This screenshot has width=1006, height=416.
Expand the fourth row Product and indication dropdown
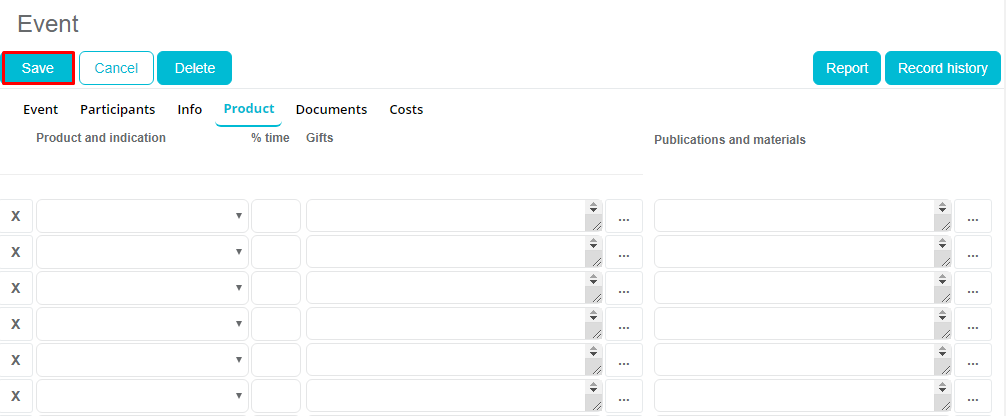pos(142,324)
